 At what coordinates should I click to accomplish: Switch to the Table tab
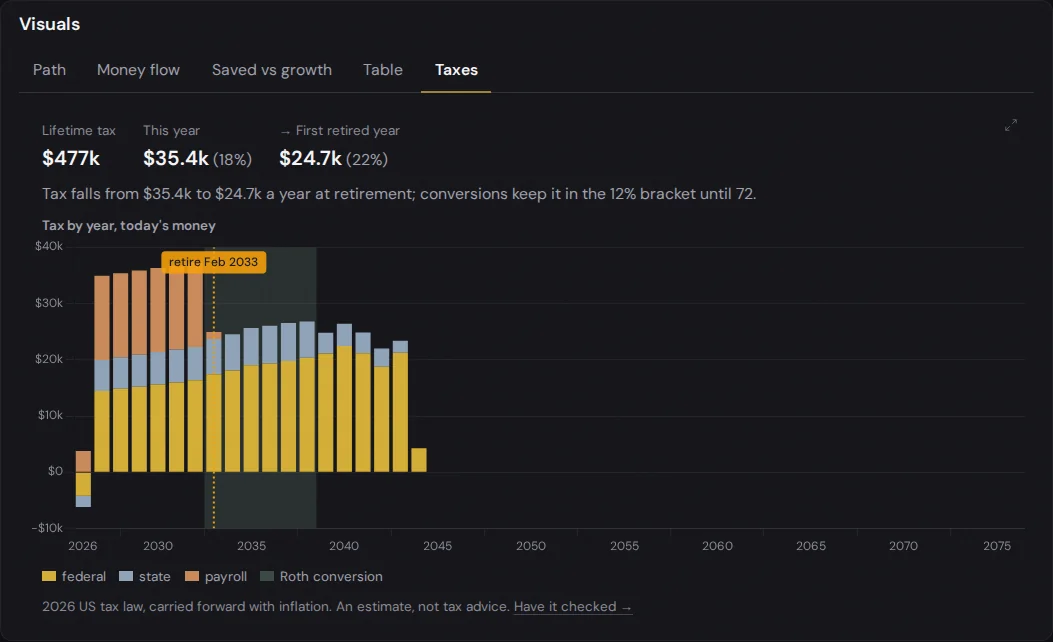point(383,70)
